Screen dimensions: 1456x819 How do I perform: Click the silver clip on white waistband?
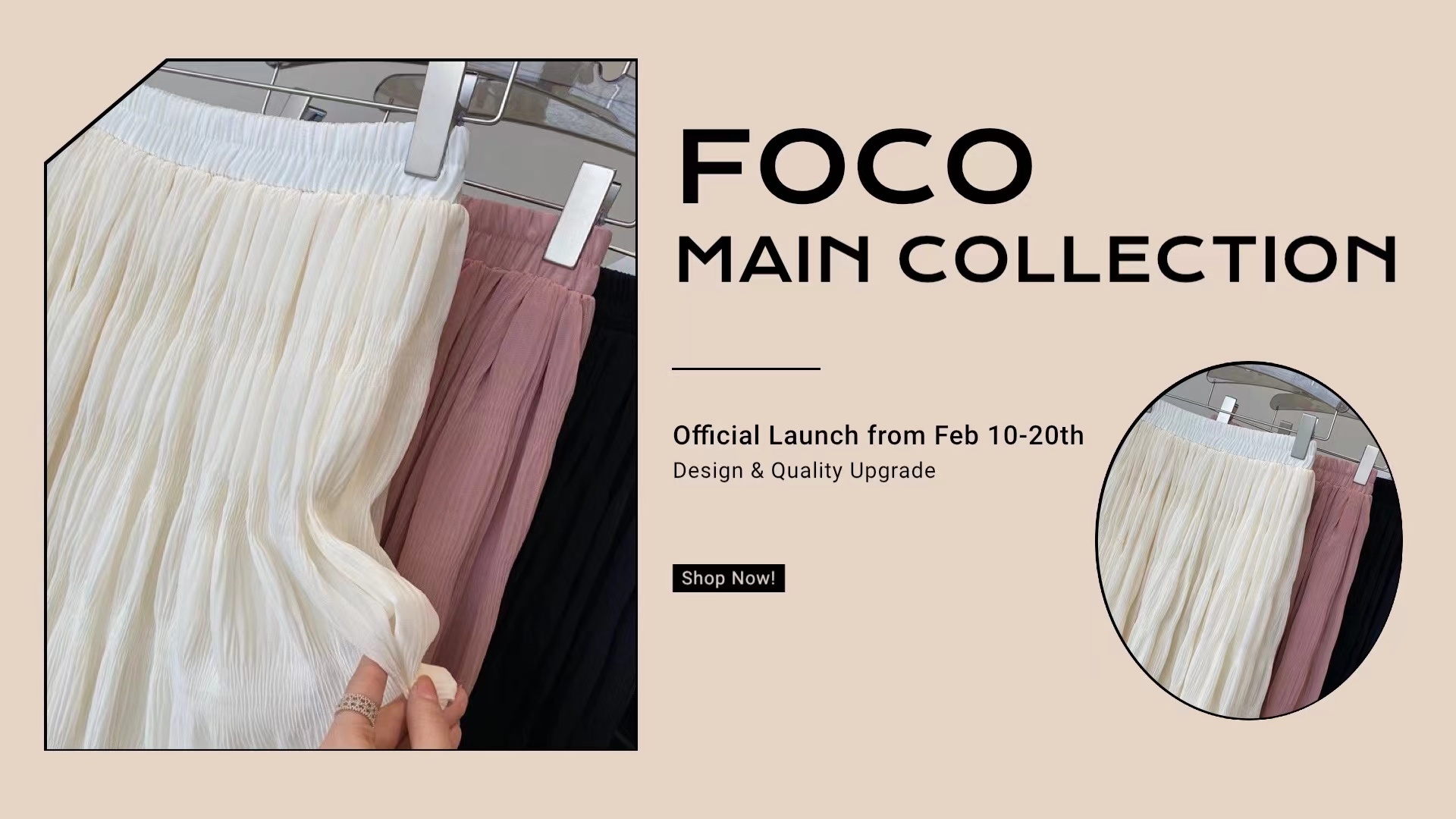[x=436, y=119]
